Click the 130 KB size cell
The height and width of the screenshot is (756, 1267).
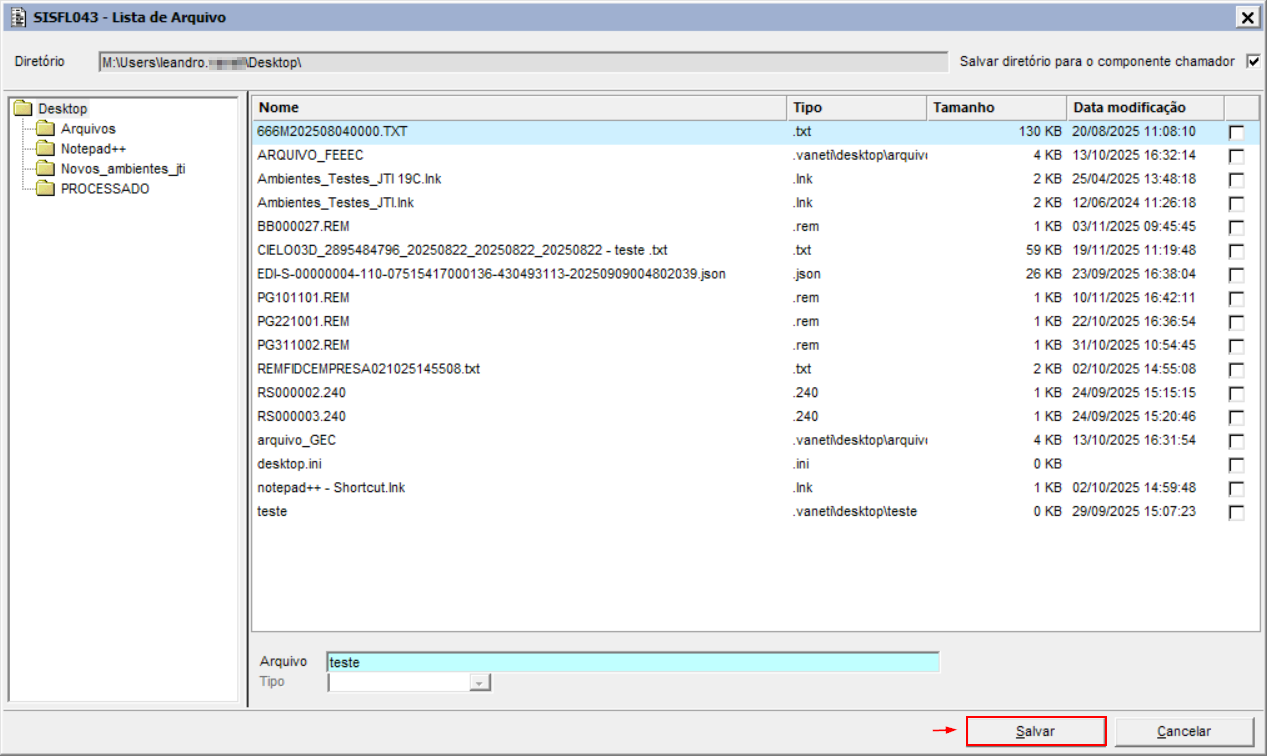point(1040,131)
